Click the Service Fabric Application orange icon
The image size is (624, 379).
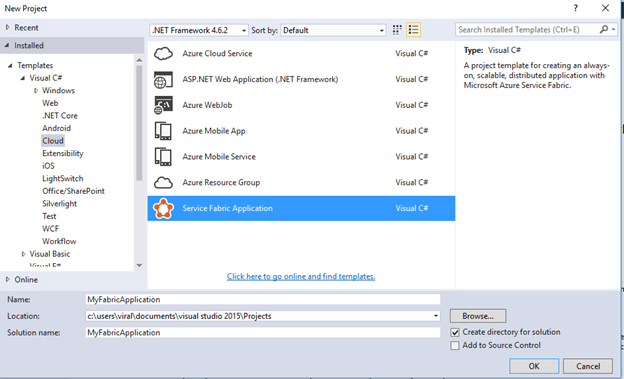click(x=164, y=208)
